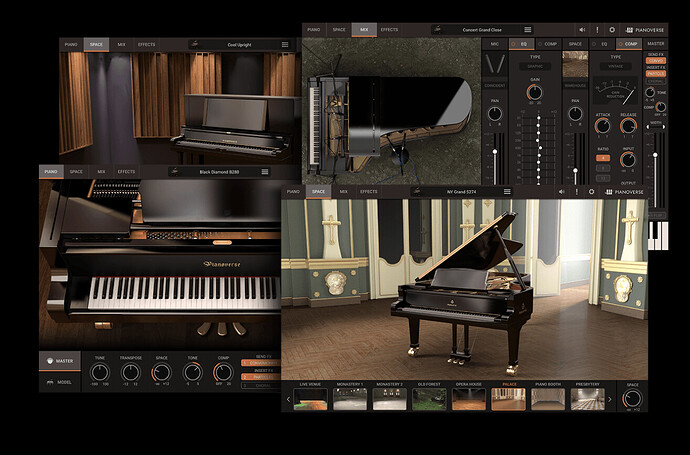690x455 pixels.
Task: Toggle CONVO send FX in master strip
Action: click(656, 61)
